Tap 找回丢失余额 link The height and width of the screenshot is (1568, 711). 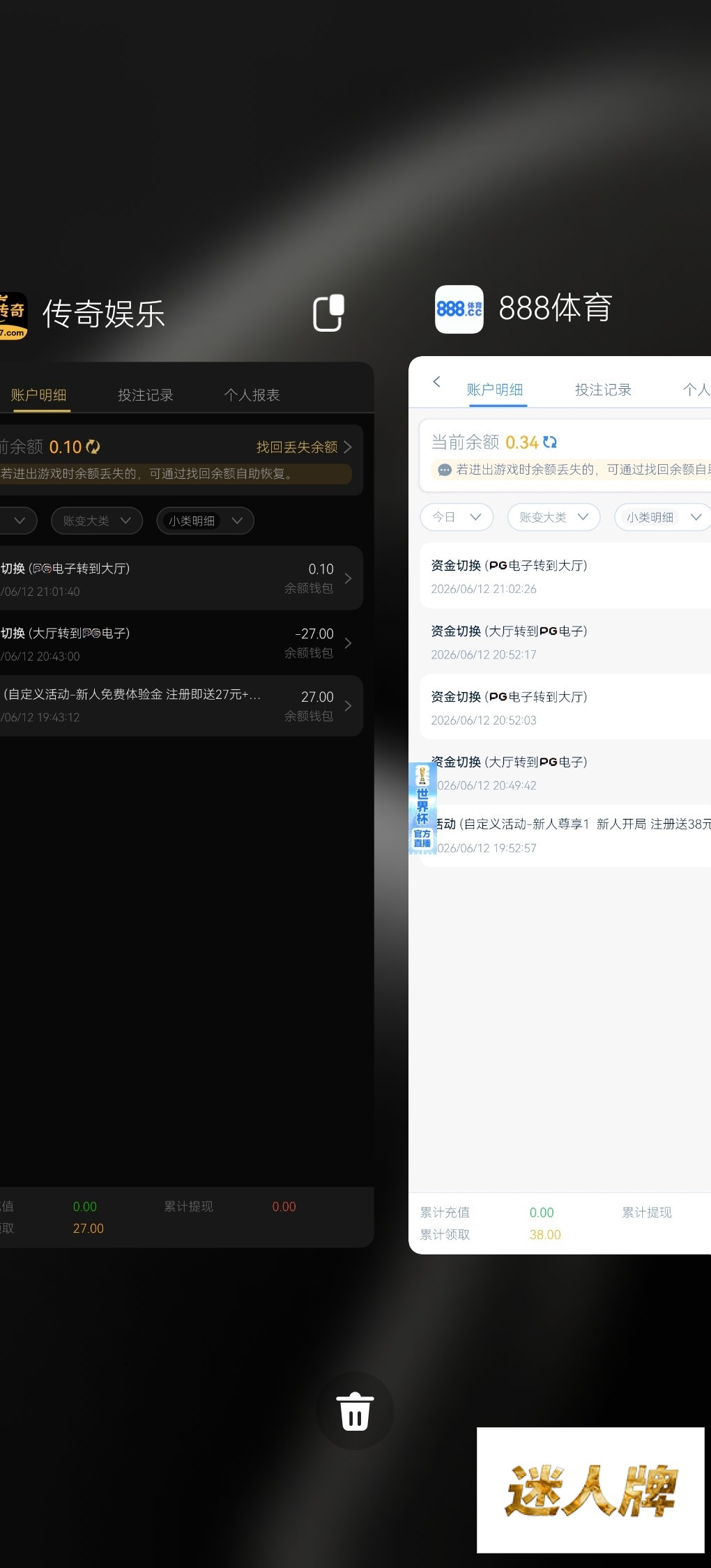304,447
